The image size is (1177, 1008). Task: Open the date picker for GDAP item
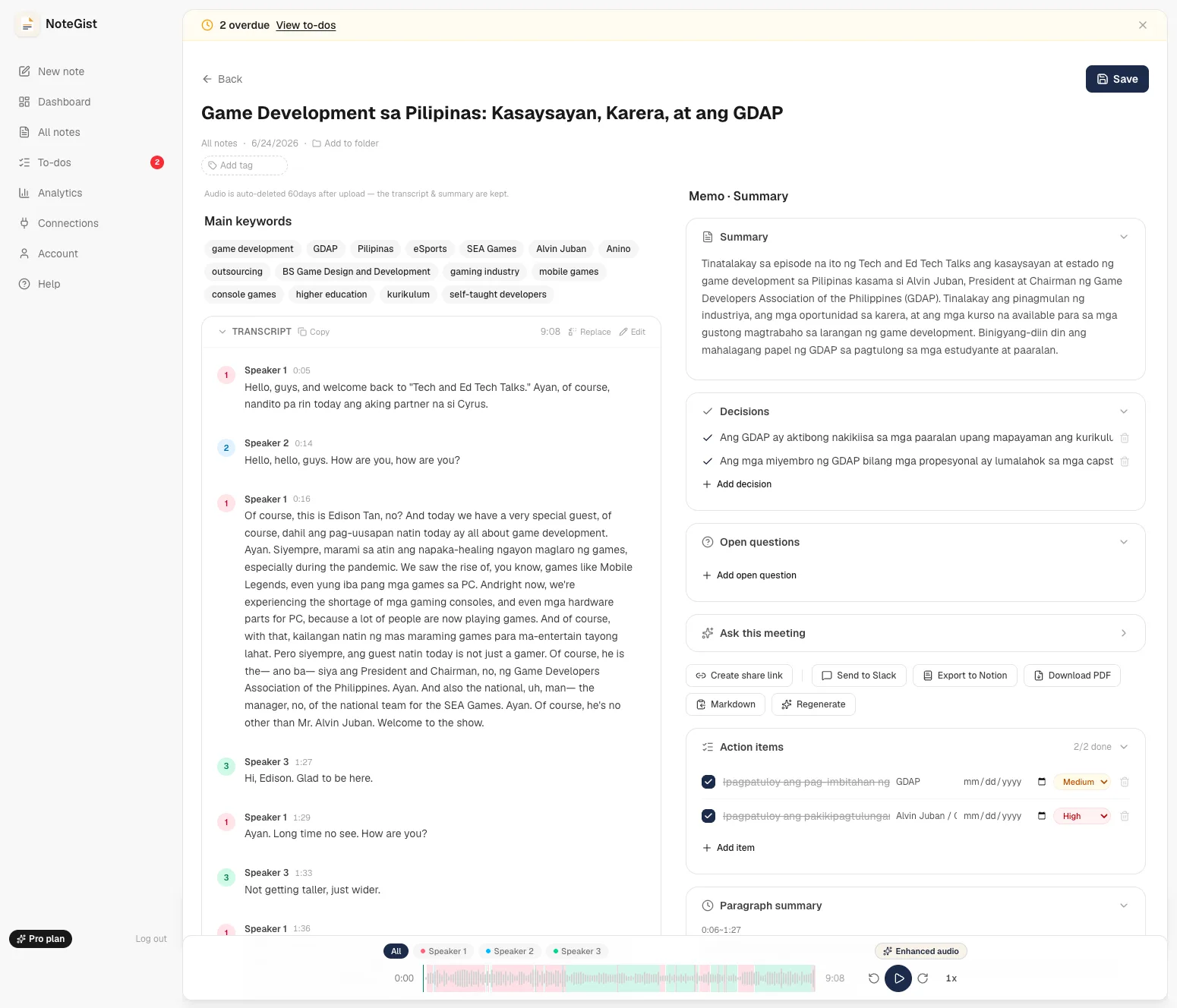click(1042, 782)
